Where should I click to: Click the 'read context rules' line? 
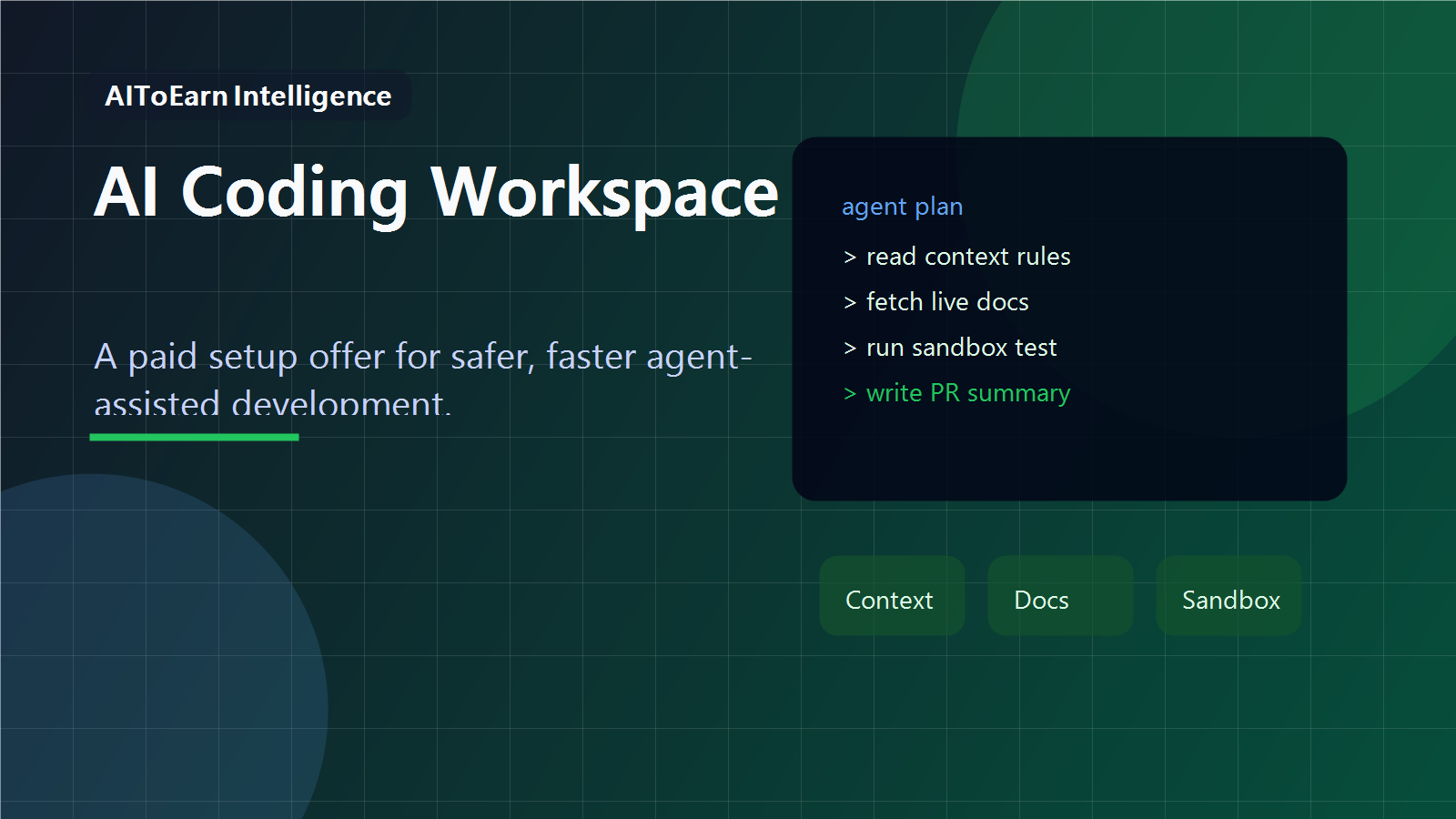click(956, 257)
